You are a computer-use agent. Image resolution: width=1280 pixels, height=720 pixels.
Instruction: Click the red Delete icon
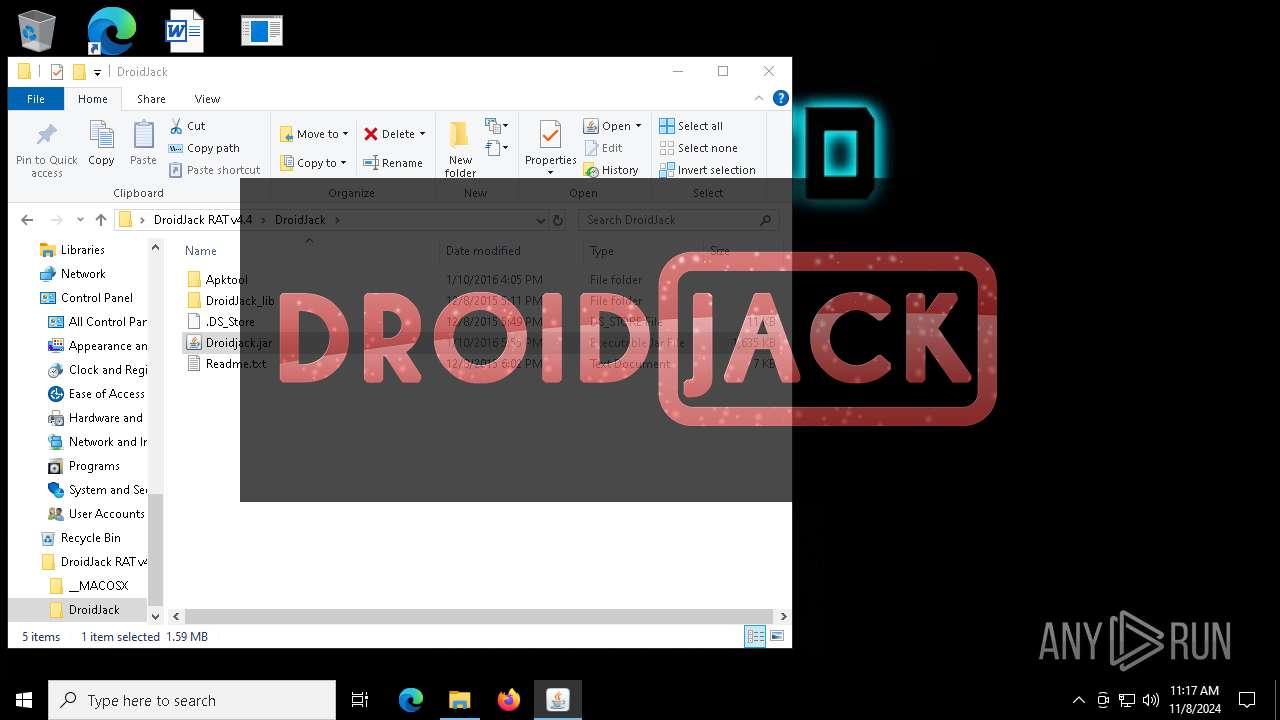[x=371, y=134]
